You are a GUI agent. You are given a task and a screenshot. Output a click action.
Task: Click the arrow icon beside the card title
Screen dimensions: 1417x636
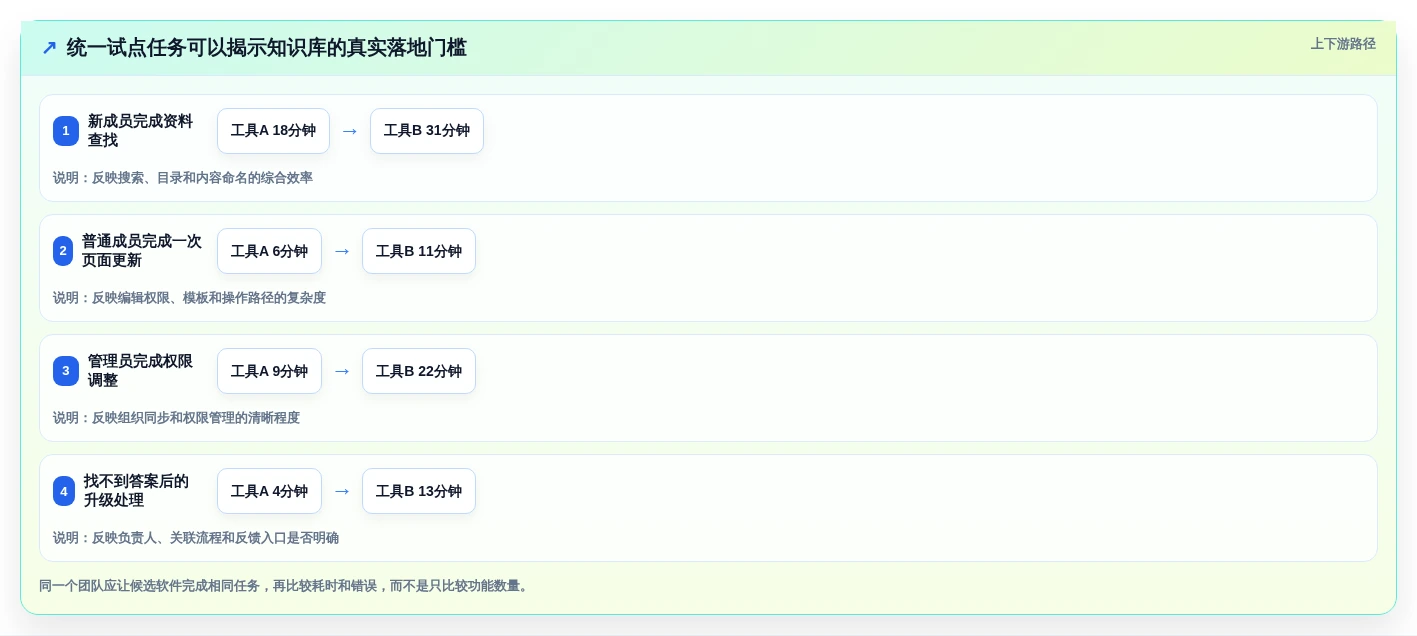tap(49, 48)
